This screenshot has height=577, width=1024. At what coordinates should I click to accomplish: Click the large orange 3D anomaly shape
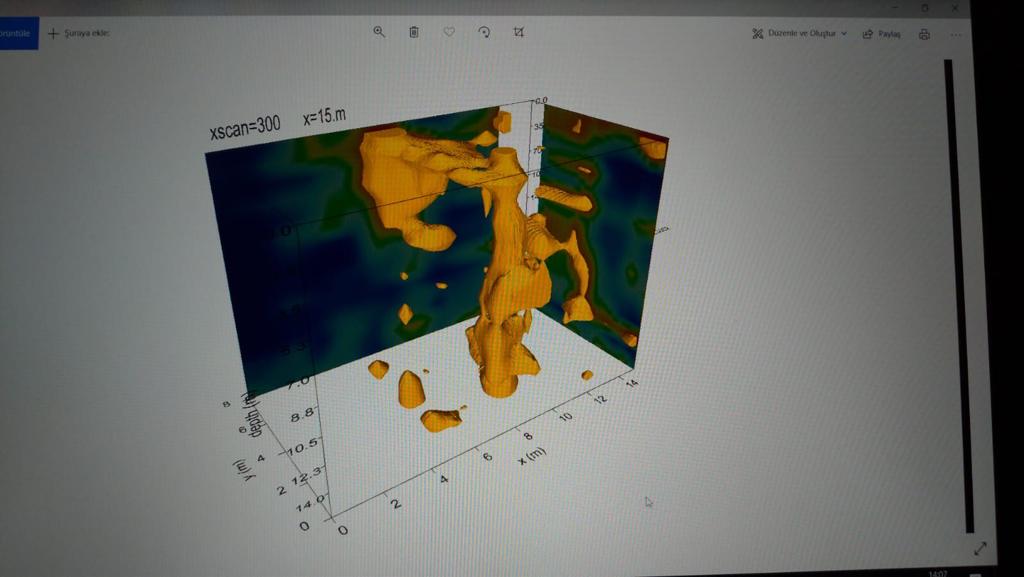[x=510, y=280]
